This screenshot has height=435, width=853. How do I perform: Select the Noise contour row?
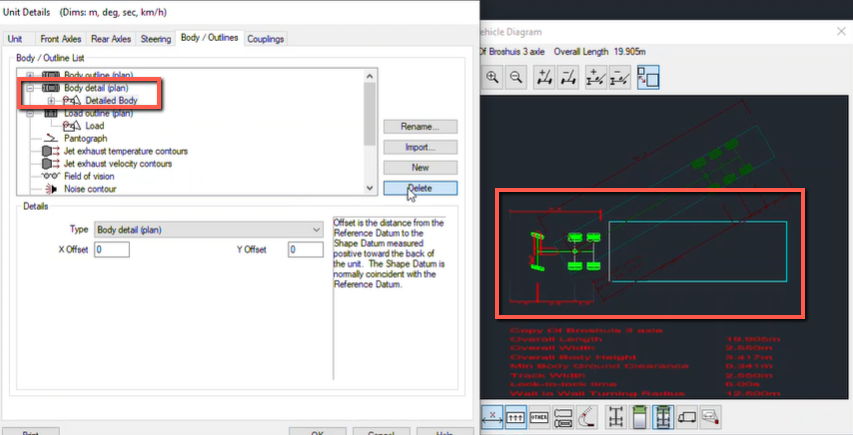pos(90,189)
